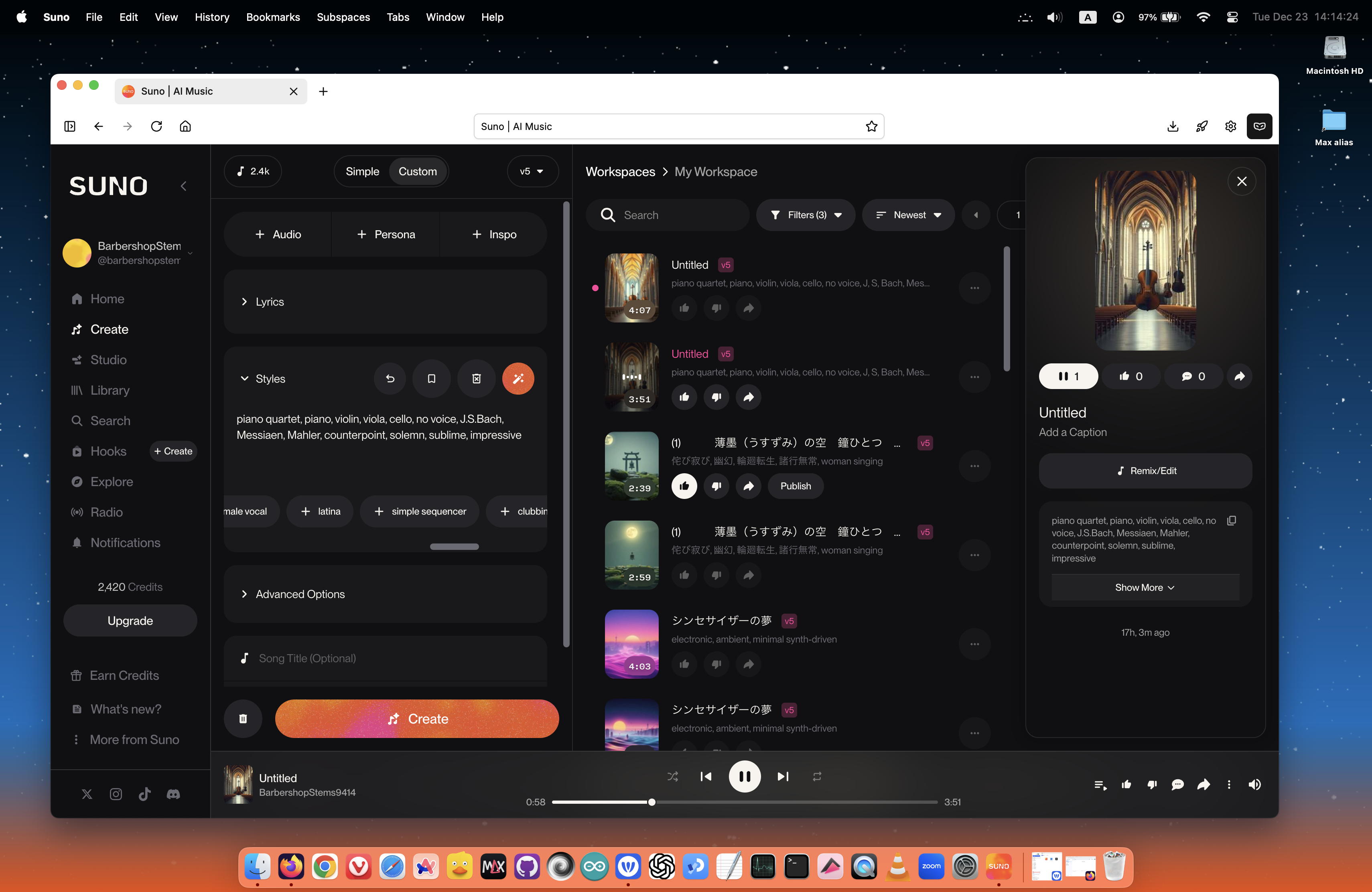
Task: Copy the style prompt in the song detail panel
Action: coord(1231,520)
